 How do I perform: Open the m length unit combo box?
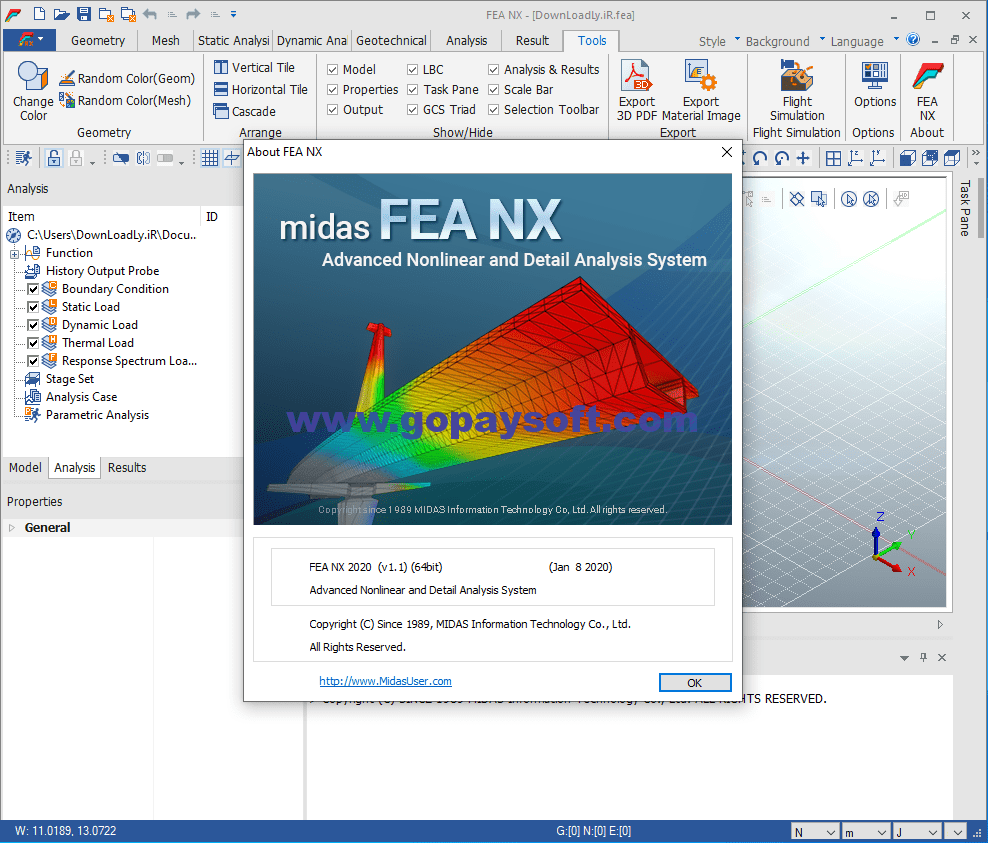(865, 832)
